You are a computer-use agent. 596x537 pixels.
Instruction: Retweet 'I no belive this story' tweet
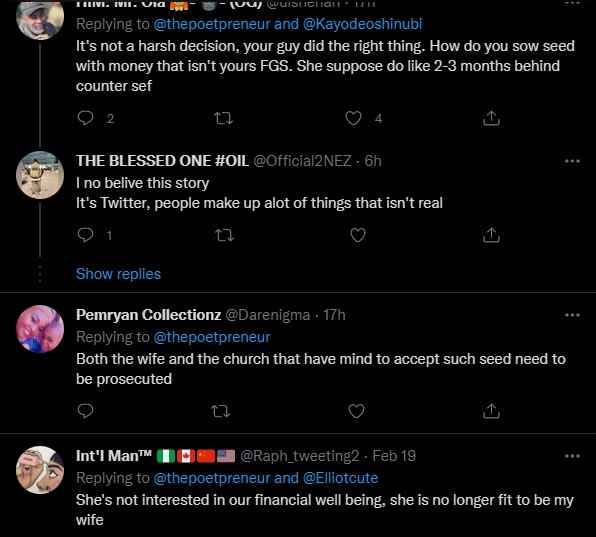tap(224, 235)
